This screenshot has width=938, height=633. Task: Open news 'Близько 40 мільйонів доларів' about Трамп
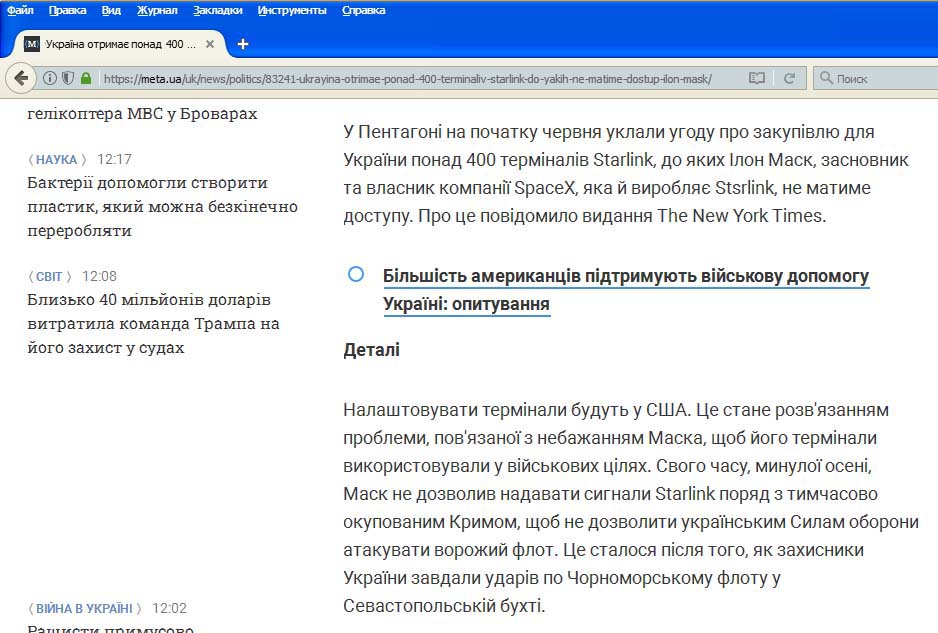click(x=153, y=324)
